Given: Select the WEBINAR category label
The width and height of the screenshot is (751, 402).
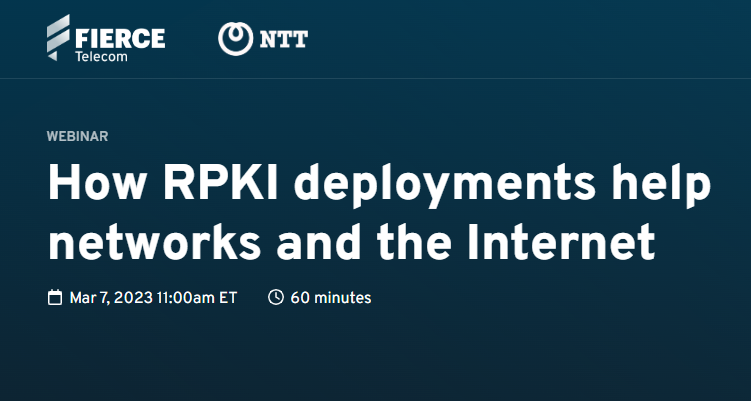Looking at the screenshot, I should tap(77, 137).
